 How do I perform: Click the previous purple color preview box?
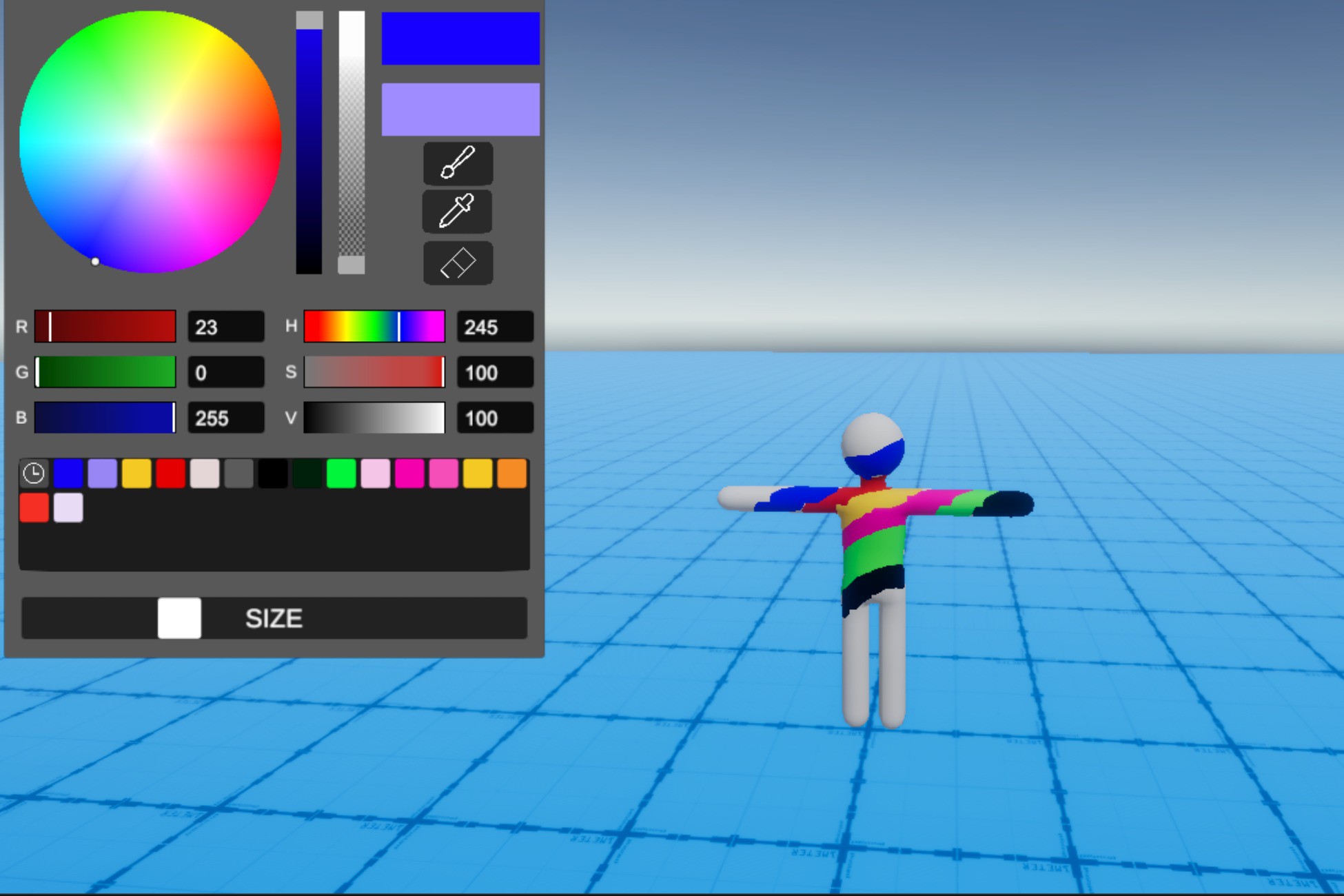[x=460, y=110]
